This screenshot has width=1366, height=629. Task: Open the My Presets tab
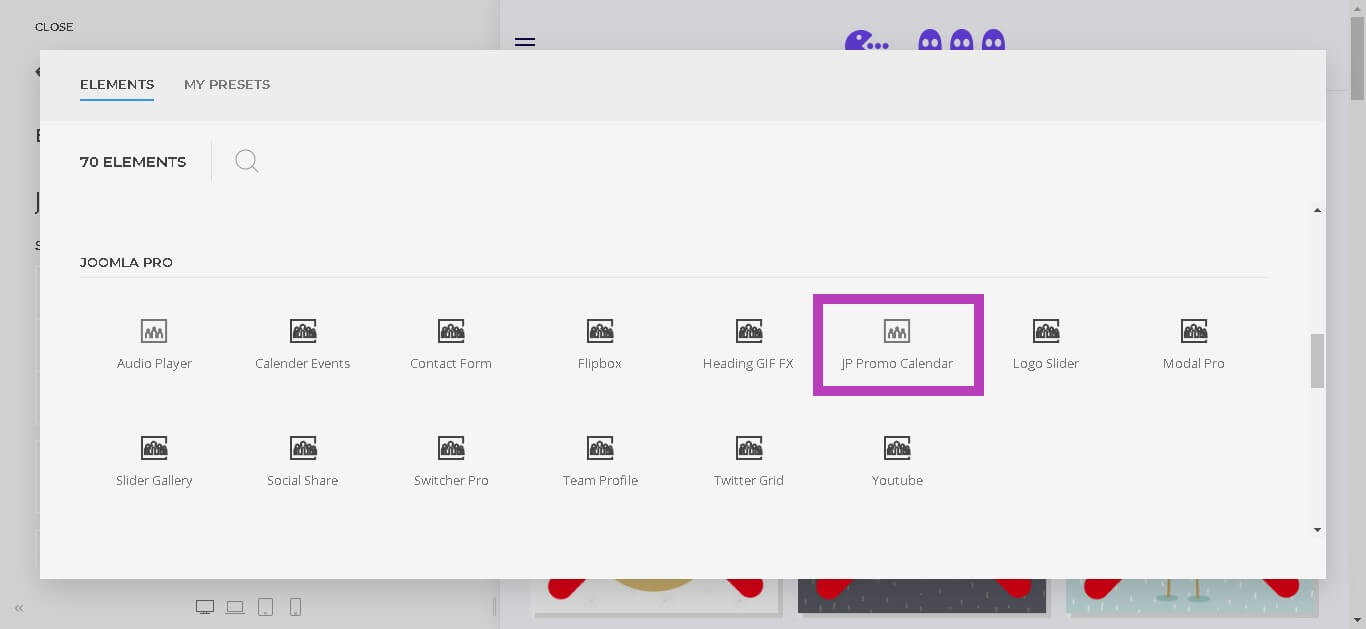pos(227,84)
